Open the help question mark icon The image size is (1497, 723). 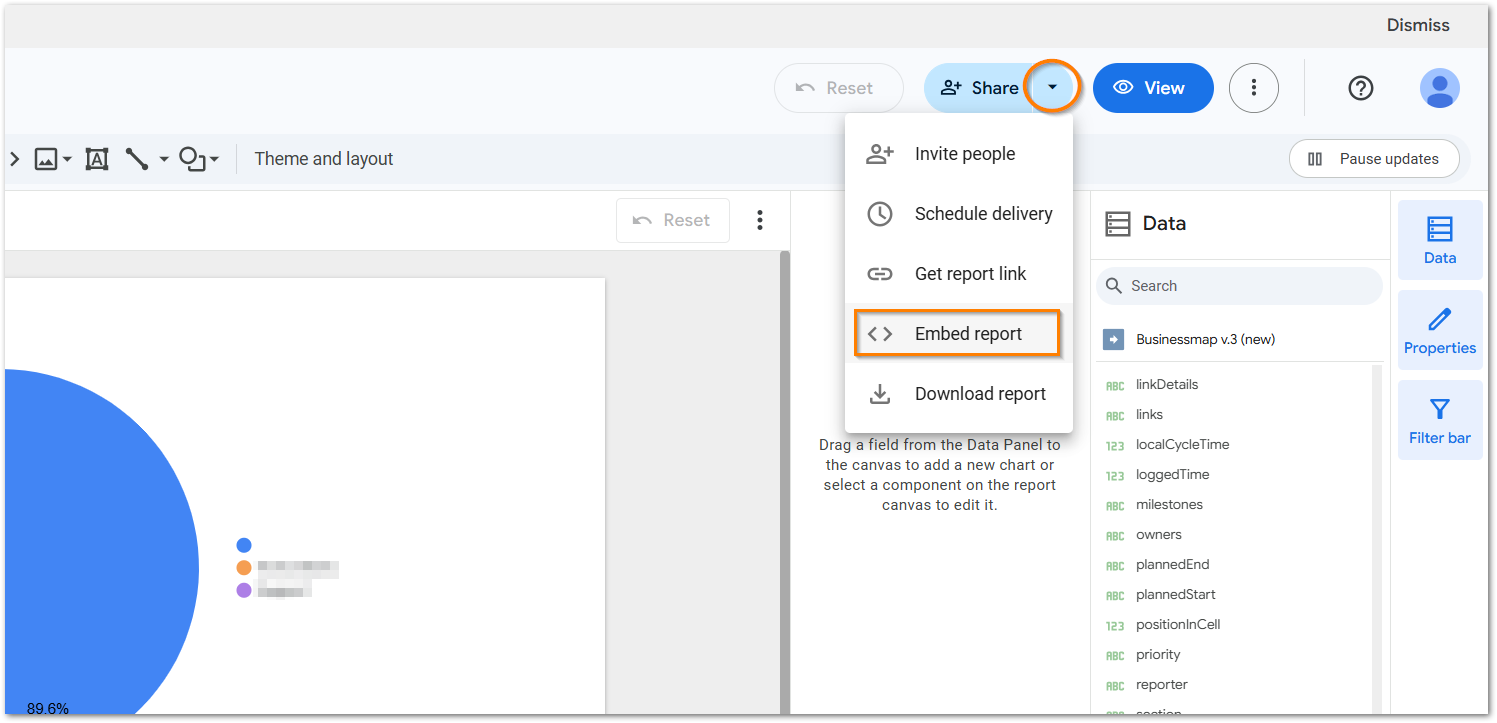1360,88
